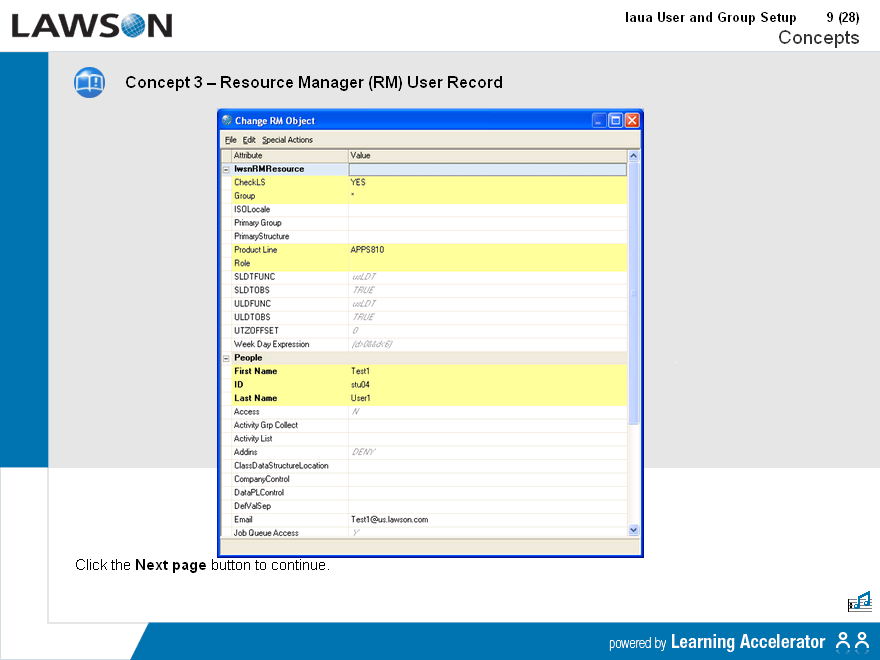Select the Week Day Expression attribute

(x=272, y=344)
